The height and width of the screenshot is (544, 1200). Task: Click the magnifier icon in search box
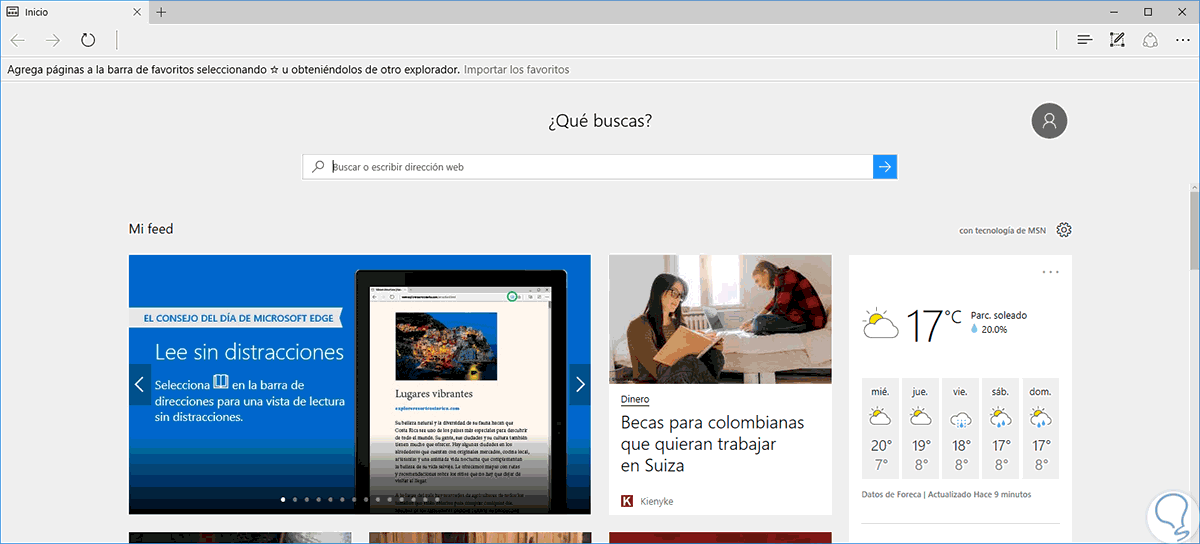coord(318,167)
